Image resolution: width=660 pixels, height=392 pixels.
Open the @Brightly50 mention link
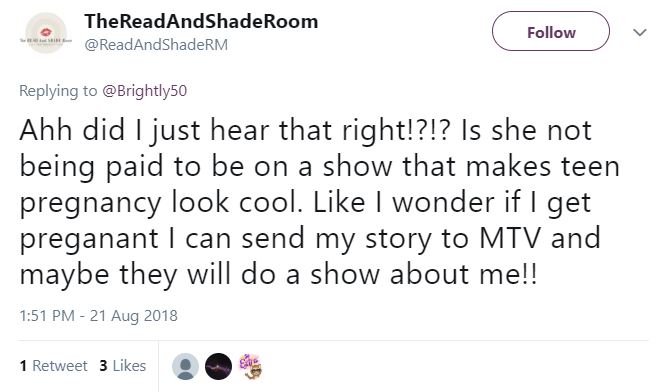tap(145, 91)
